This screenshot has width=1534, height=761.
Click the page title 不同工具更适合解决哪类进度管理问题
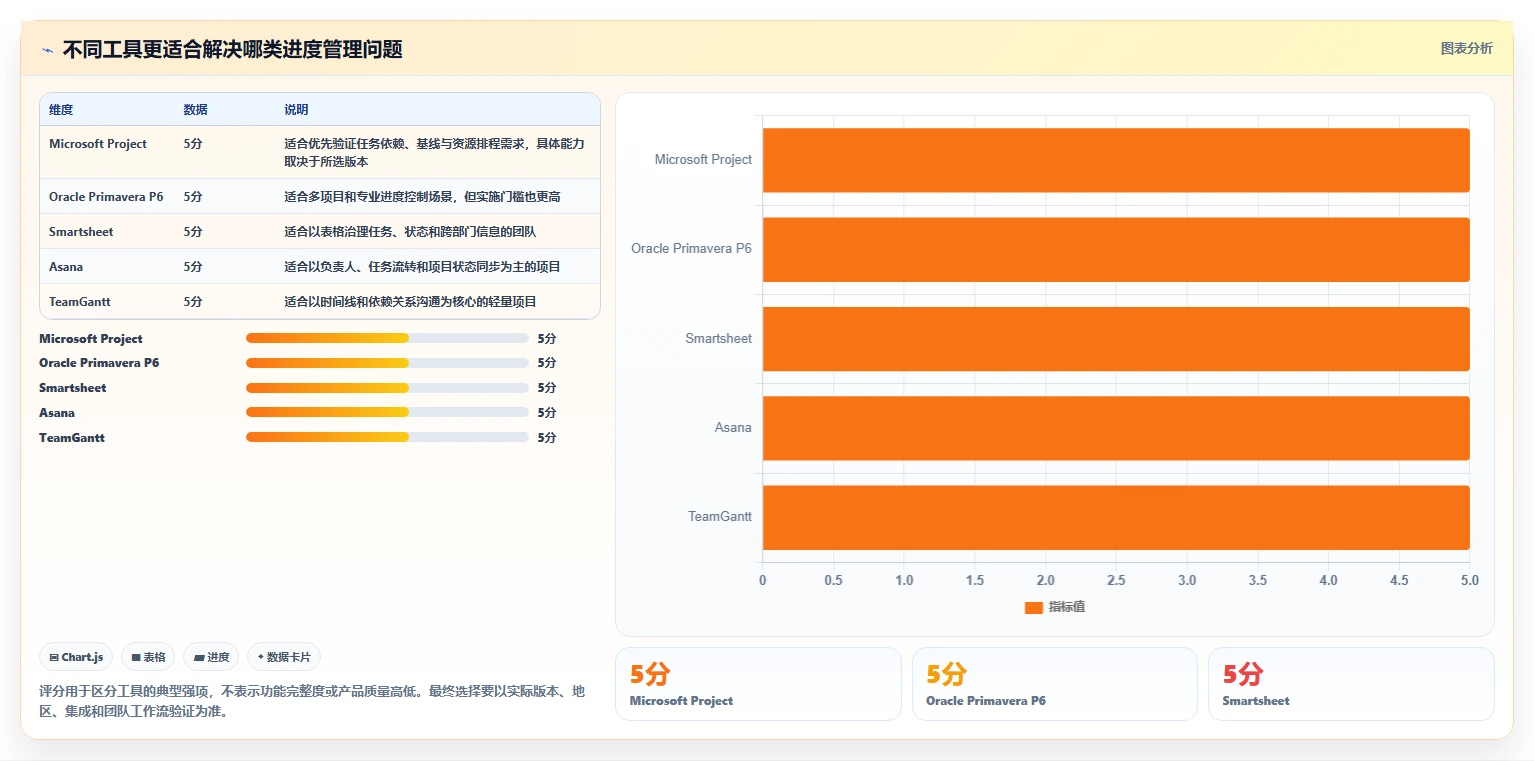pyautogui.click(x=232, y=50)
